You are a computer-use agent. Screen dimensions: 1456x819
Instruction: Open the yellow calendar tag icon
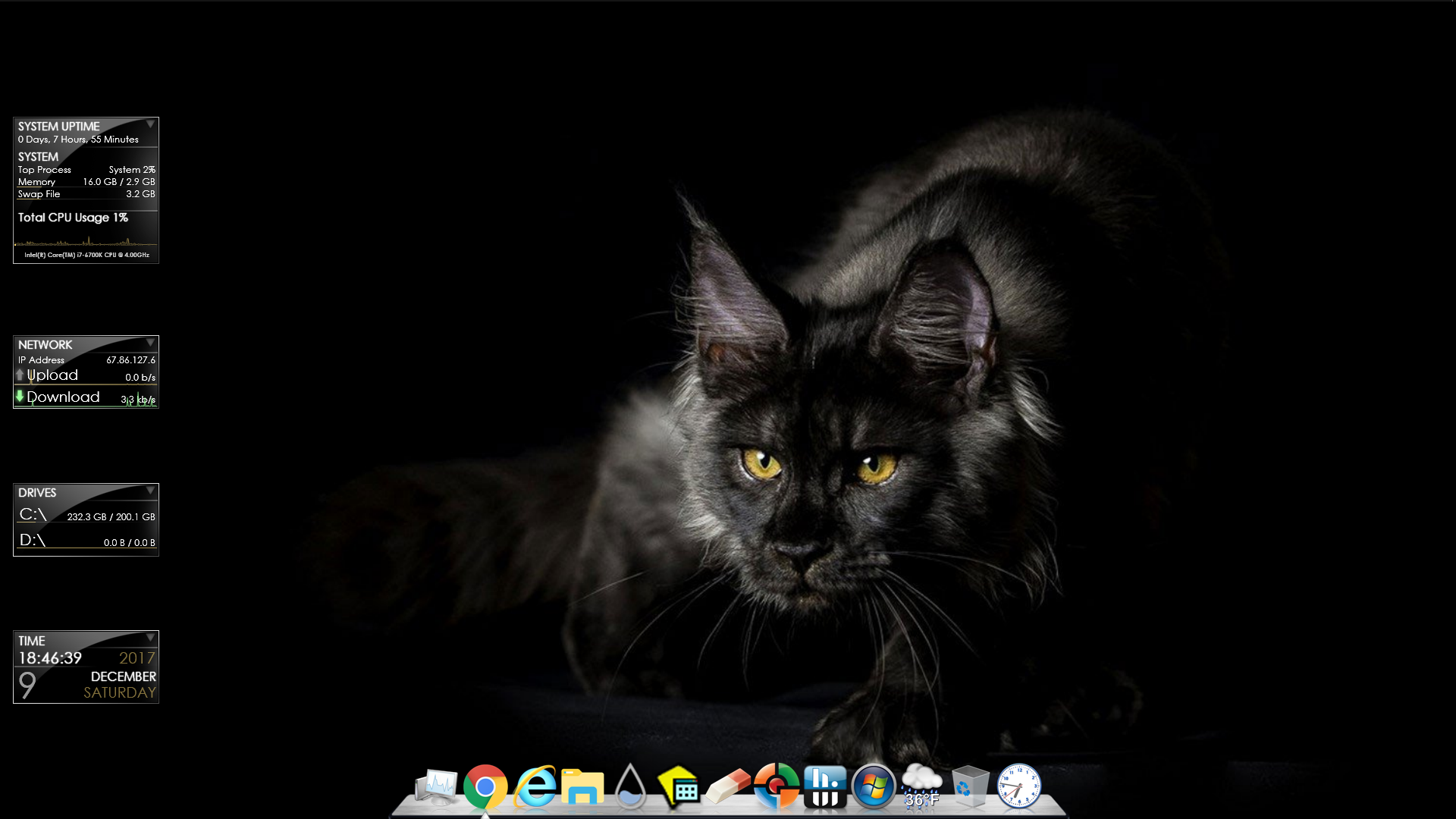679,787
